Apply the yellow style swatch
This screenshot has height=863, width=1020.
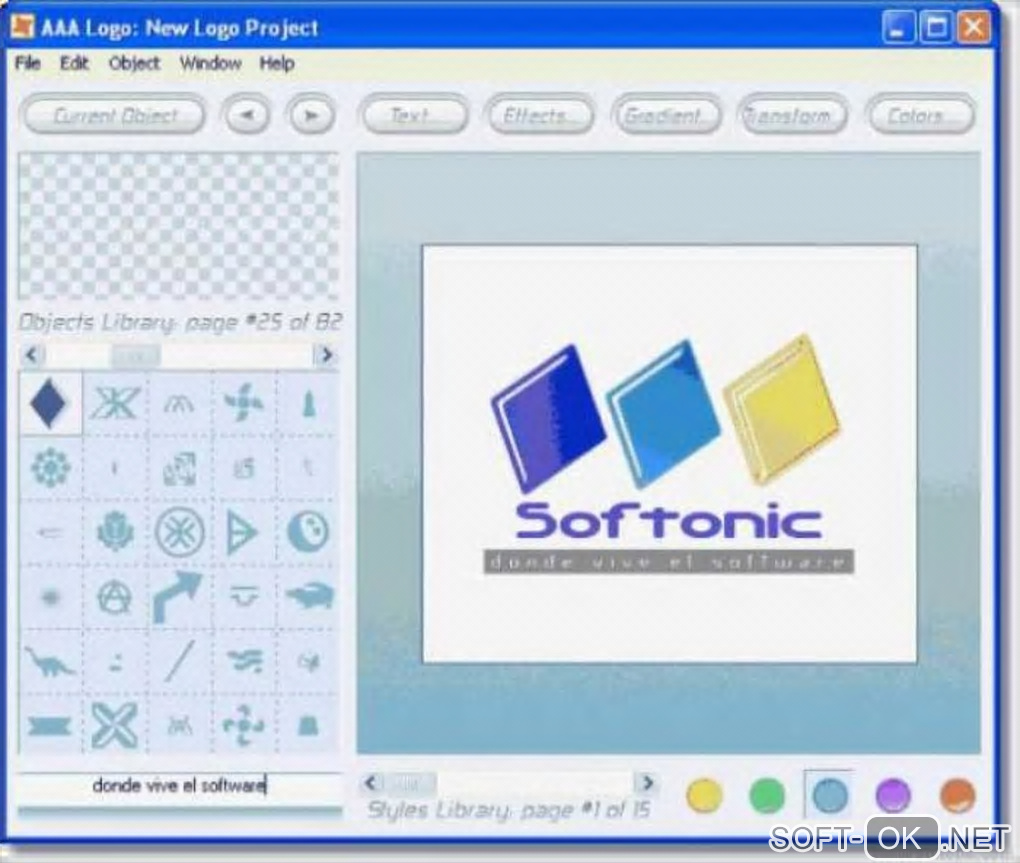point(704,795)
